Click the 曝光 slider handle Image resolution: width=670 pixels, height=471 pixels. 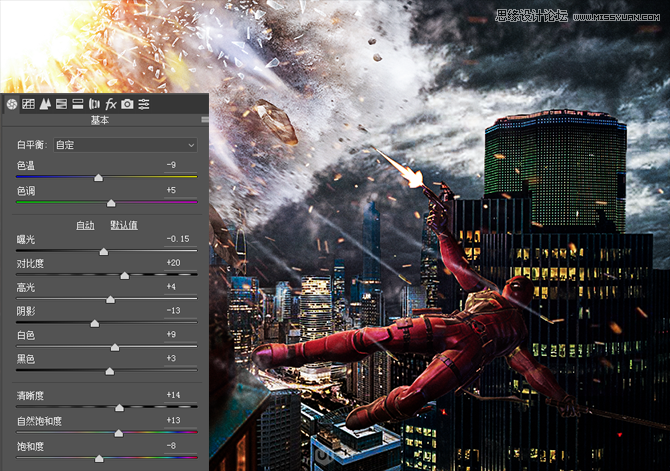coord(104,251)
